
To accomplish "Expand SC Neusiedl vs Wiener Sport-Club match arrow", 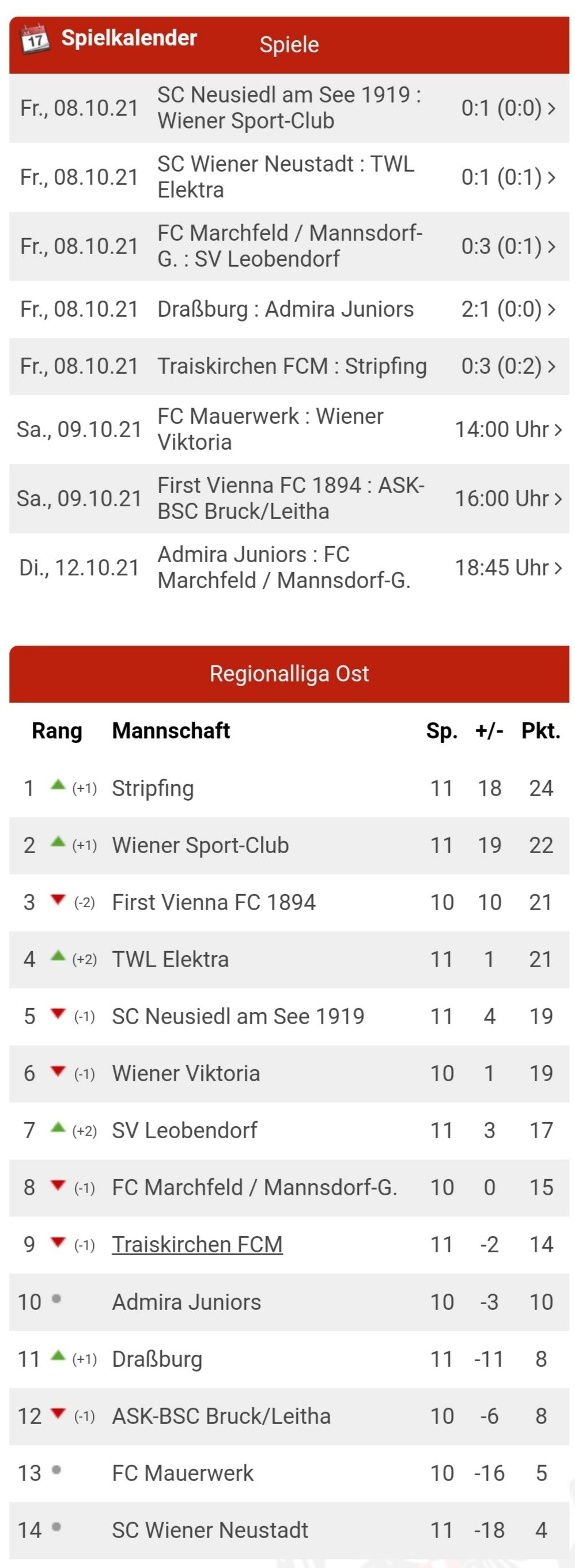I will click(x=551, y=108).
